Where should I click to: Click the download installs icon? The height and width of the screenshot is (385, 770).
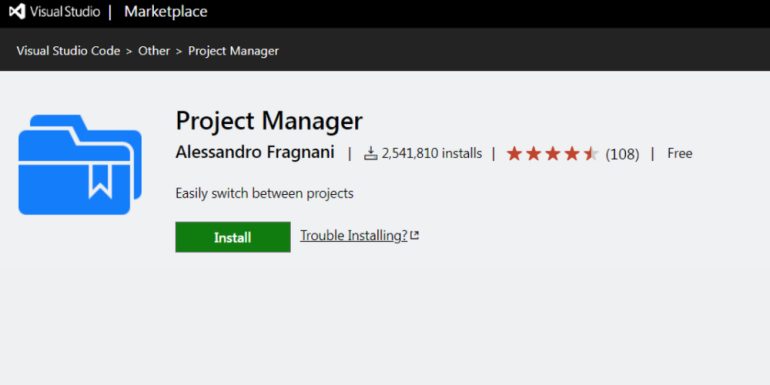click(371, 154)
